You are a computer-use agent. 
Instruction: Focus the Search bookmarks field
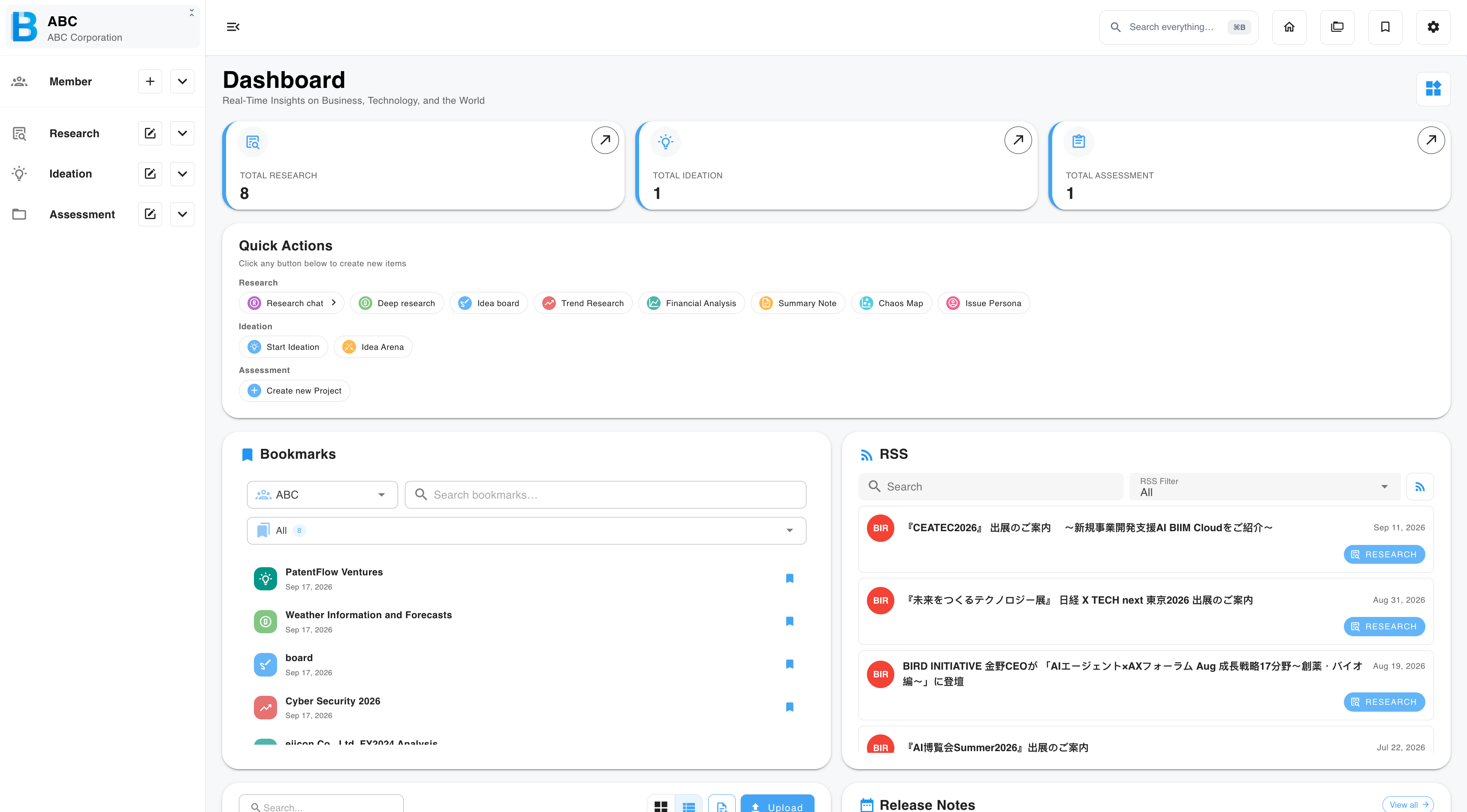[x=605, y=494]
